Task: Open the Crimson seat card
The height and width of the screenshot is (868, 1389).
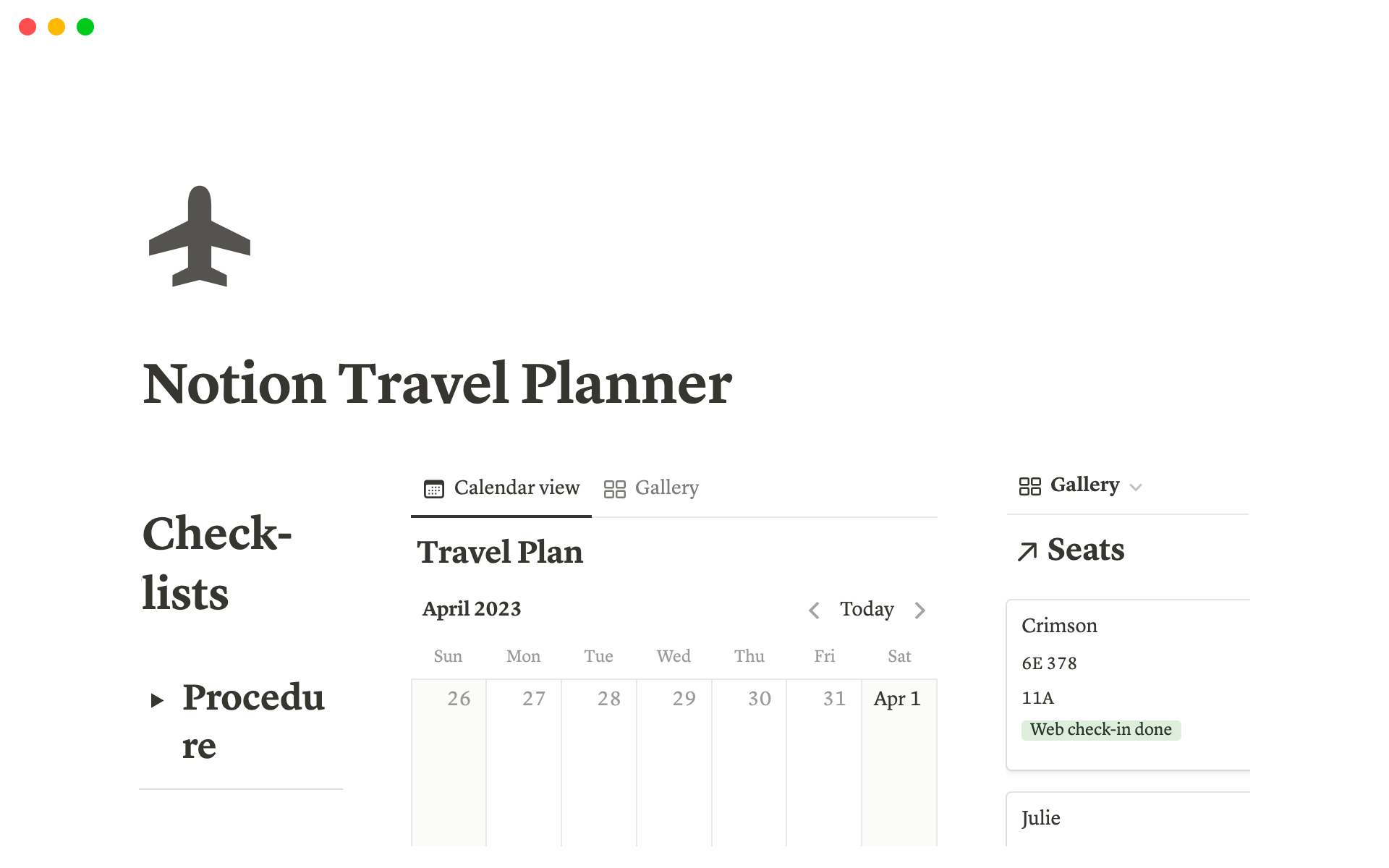Action: (x=1058, y=626)
